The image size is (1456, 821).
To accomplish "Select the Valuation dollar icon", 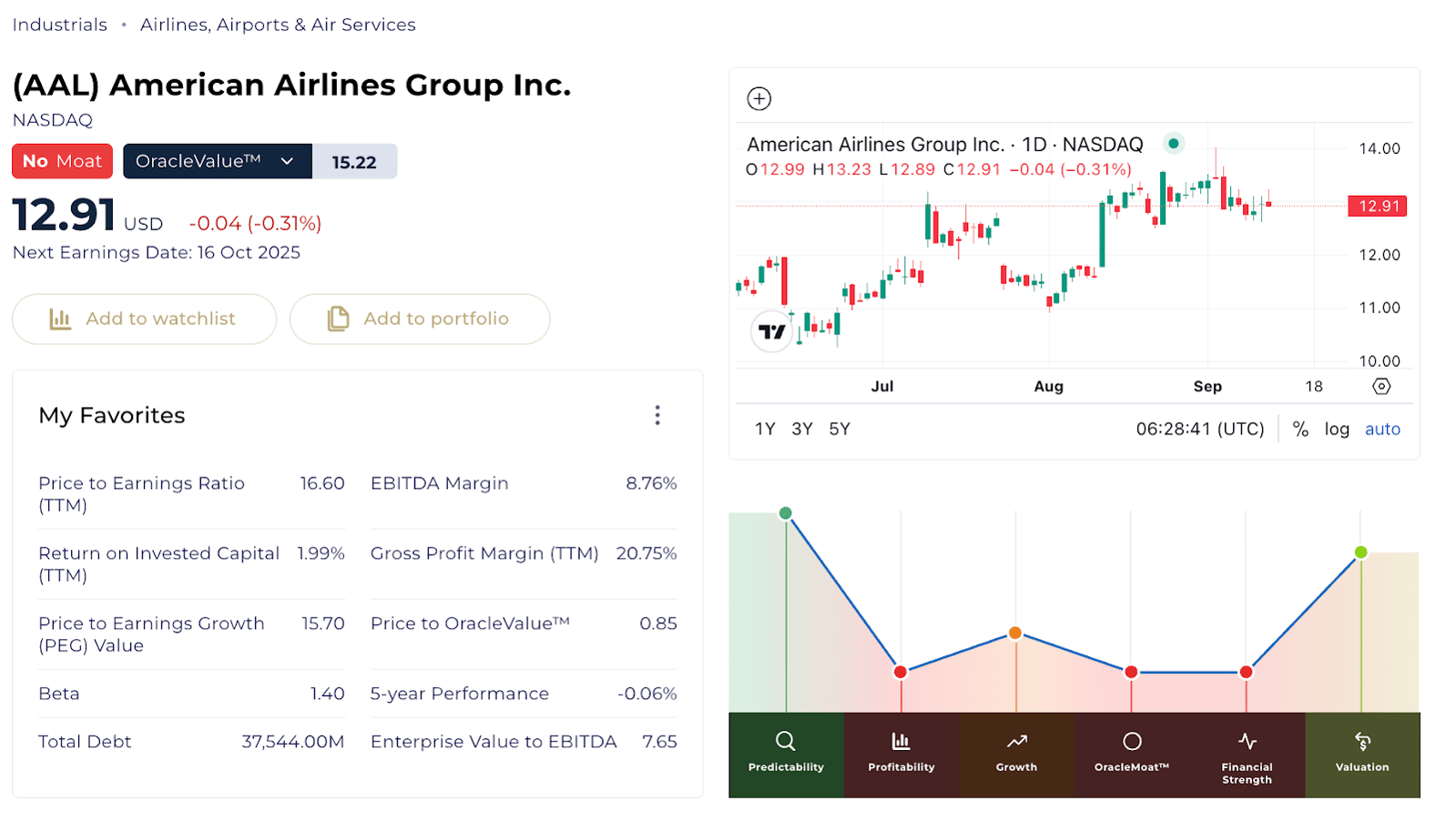I will [x=1362, y=741].
